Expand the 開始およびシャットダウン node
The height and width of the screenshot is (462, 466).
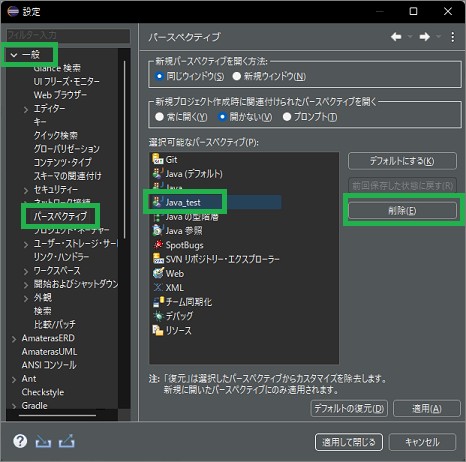coord(26,285)
